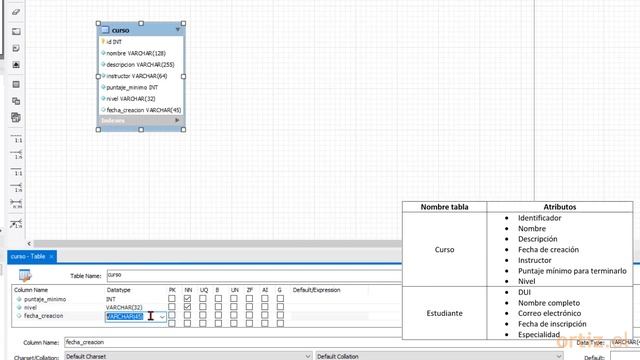Click the Datatype column header
The image size is (640, 360).
pyautogui.click(x=118, y=290)
